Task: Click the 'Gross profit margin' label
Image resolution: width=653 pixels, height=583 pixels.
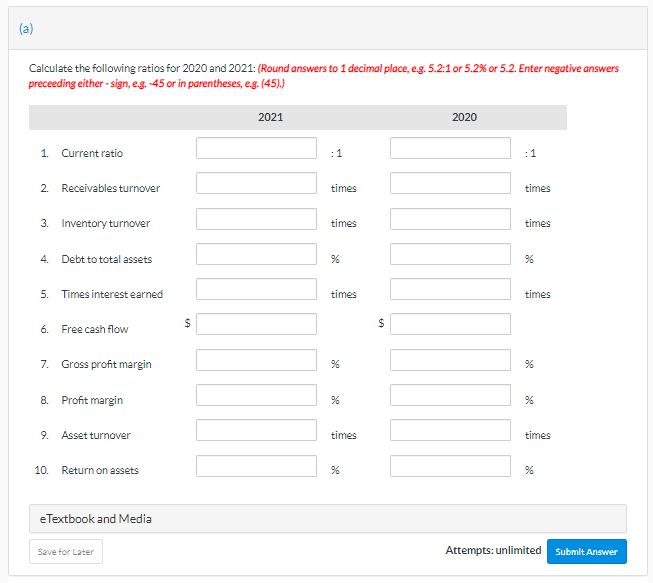Action: (x=107, y=364)
